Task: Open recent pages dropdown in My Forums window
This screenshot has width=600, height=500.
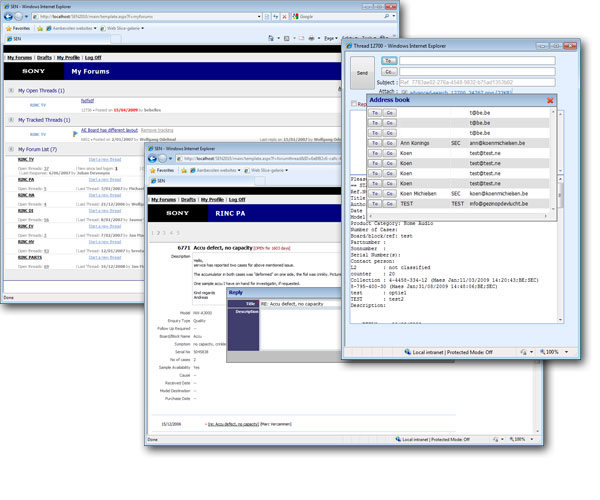Action: 26,16
